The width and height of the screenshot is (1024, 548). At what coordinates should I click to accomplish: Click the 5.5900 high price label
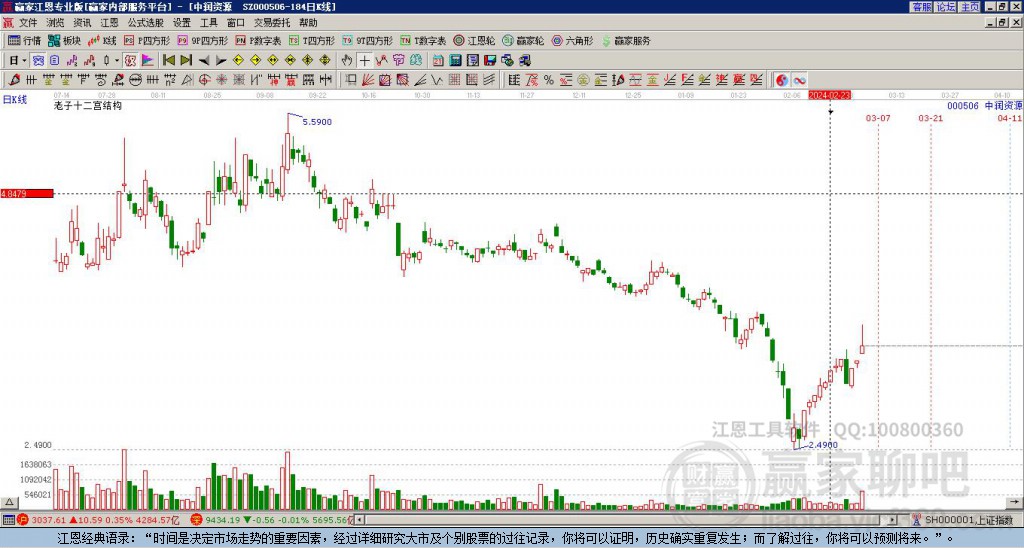(x=317, y=121)
